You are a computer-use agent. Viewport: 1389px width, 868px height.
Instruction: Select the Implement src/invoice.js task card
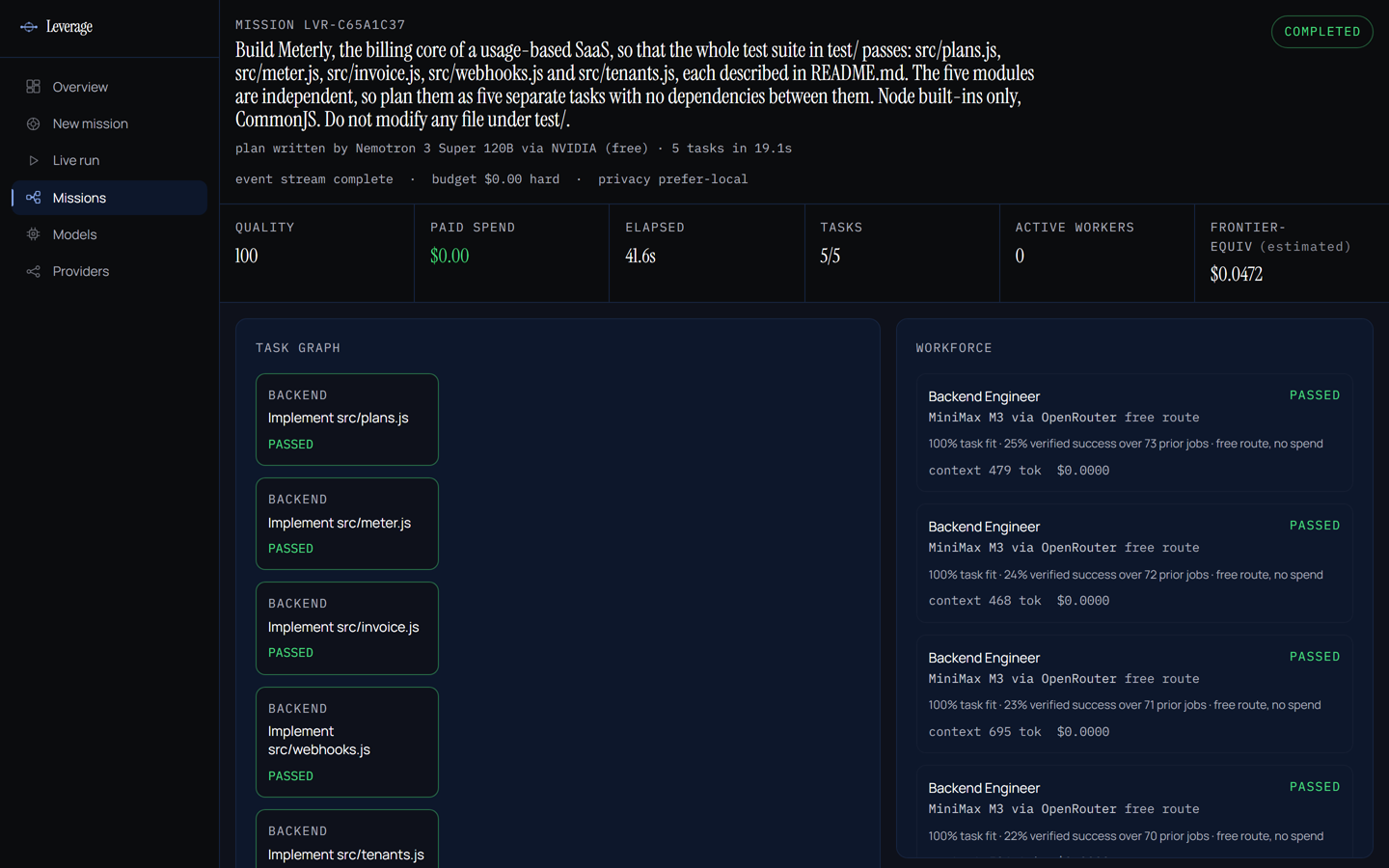[x=347, y=628]
